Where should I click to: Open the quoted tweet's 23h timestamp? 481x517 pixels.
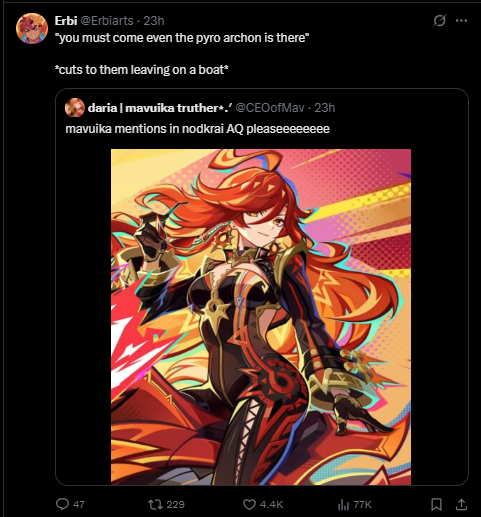[325, 108]
